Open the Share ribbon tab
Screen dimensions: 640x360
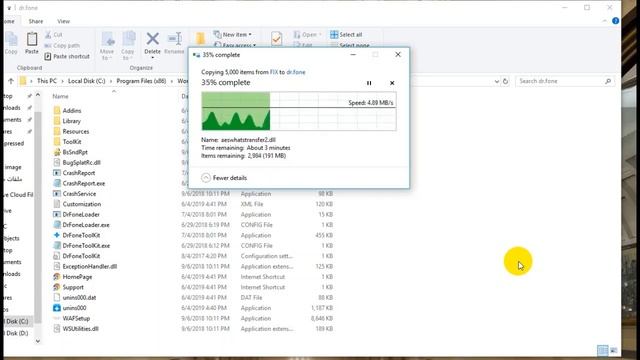tap(36, 21)
